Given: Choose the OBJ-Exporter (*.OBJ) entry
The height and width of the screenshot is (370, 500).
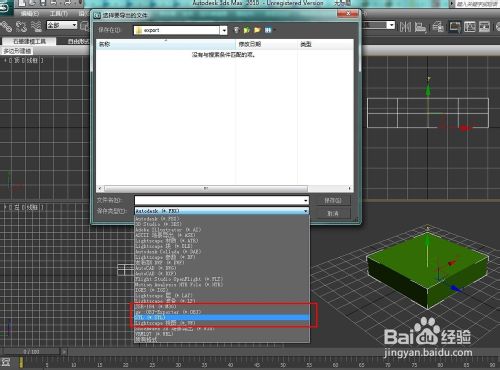Looking at the screenshot, I should 222,312.
